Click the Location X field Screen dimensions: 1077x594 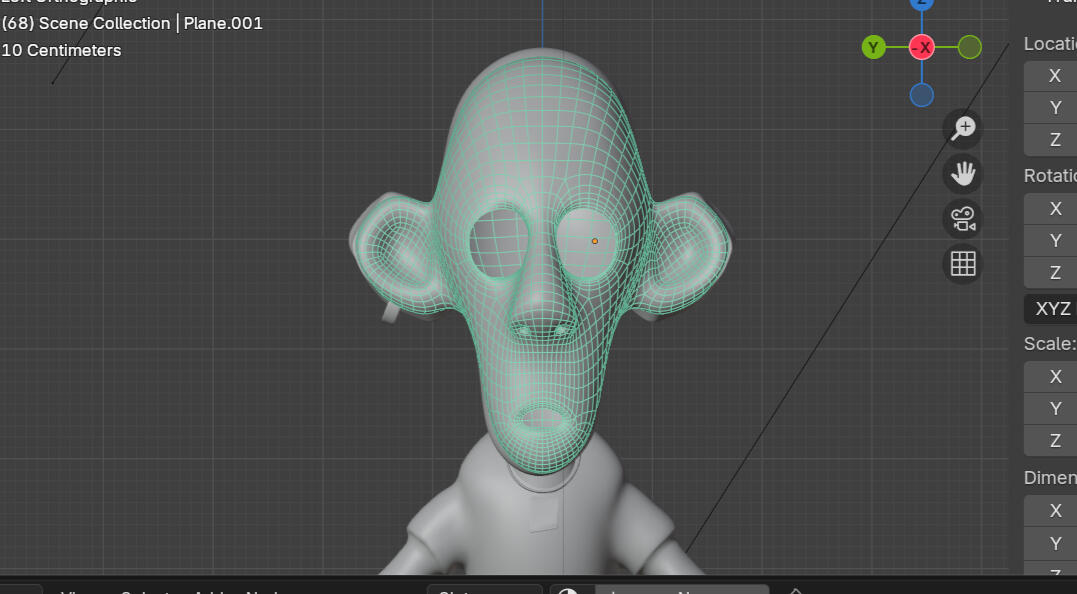1052,76
